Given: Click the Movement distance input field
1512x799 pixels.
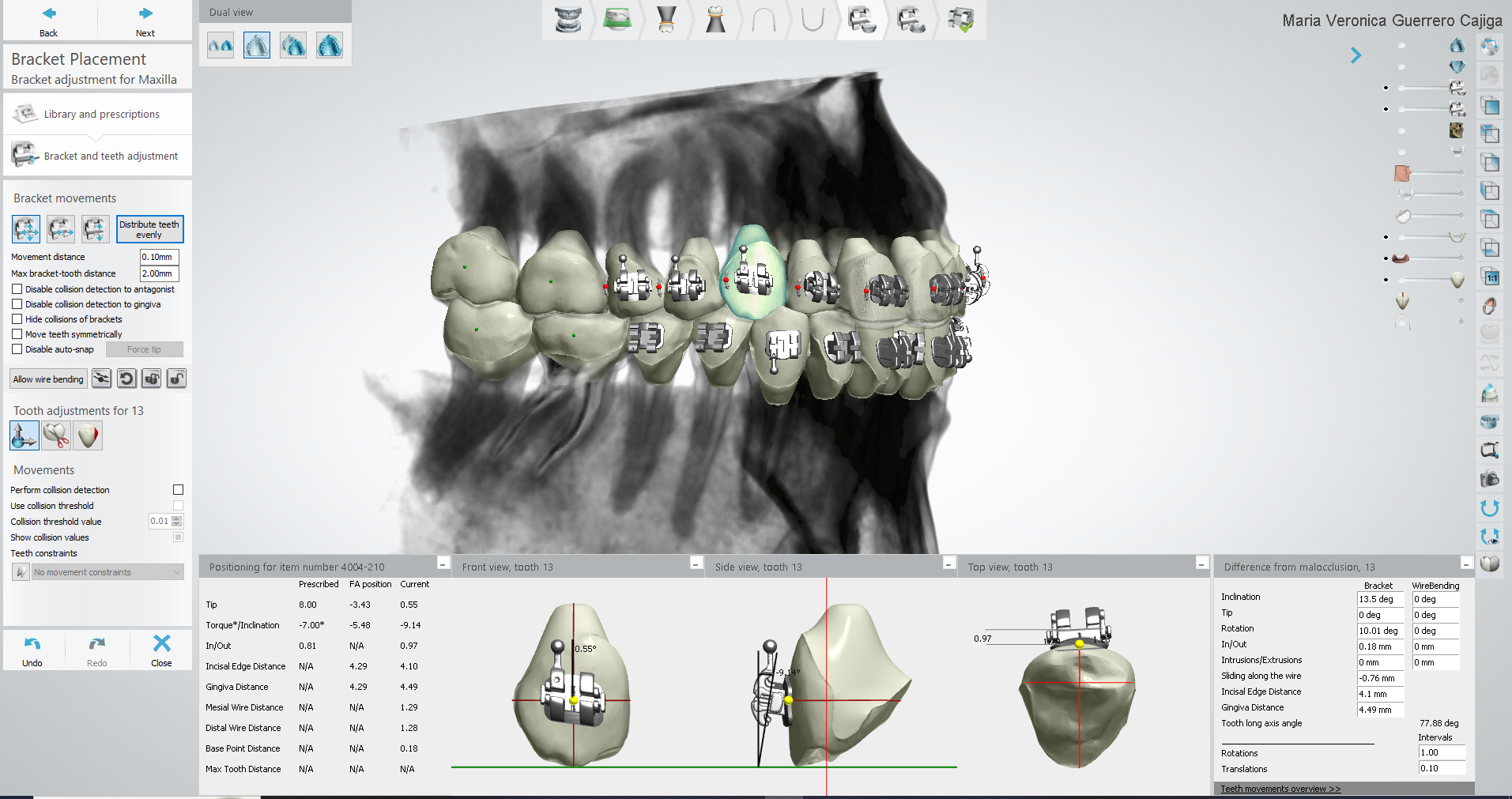Looking at the screenshot, I should 159,257.
